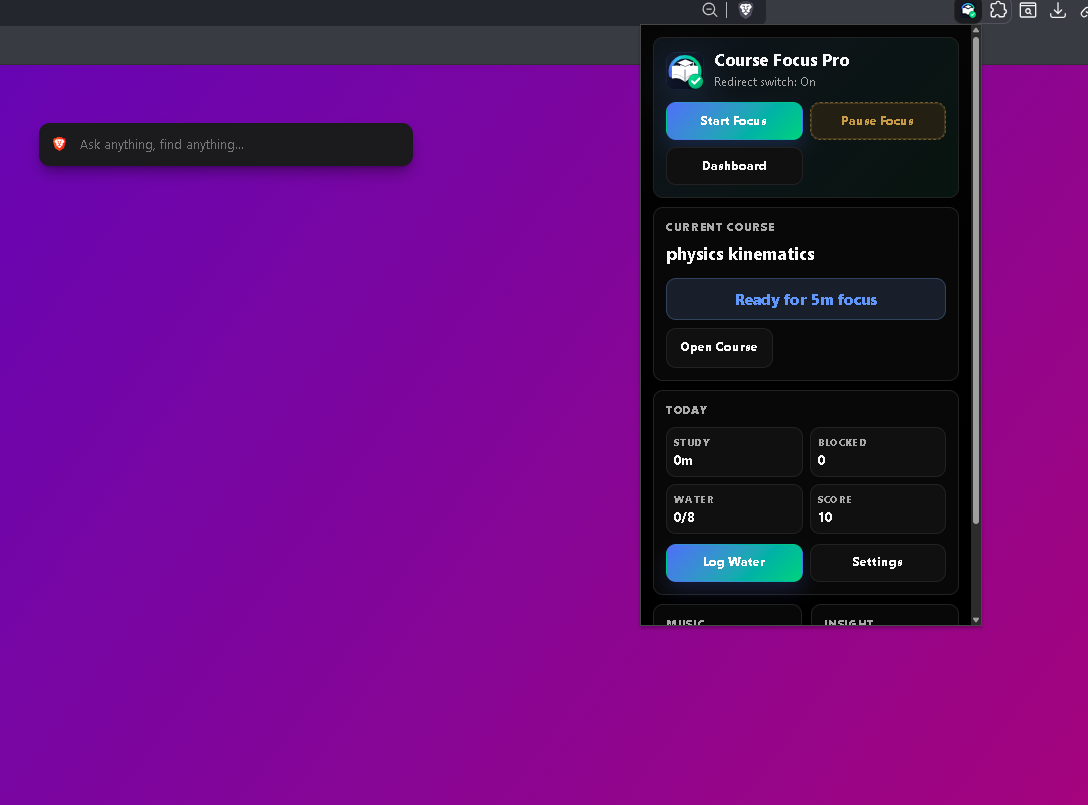Viewport: 1088px width, 805px height.
Task: Click the TODAY section label
Action: (686, 410)
